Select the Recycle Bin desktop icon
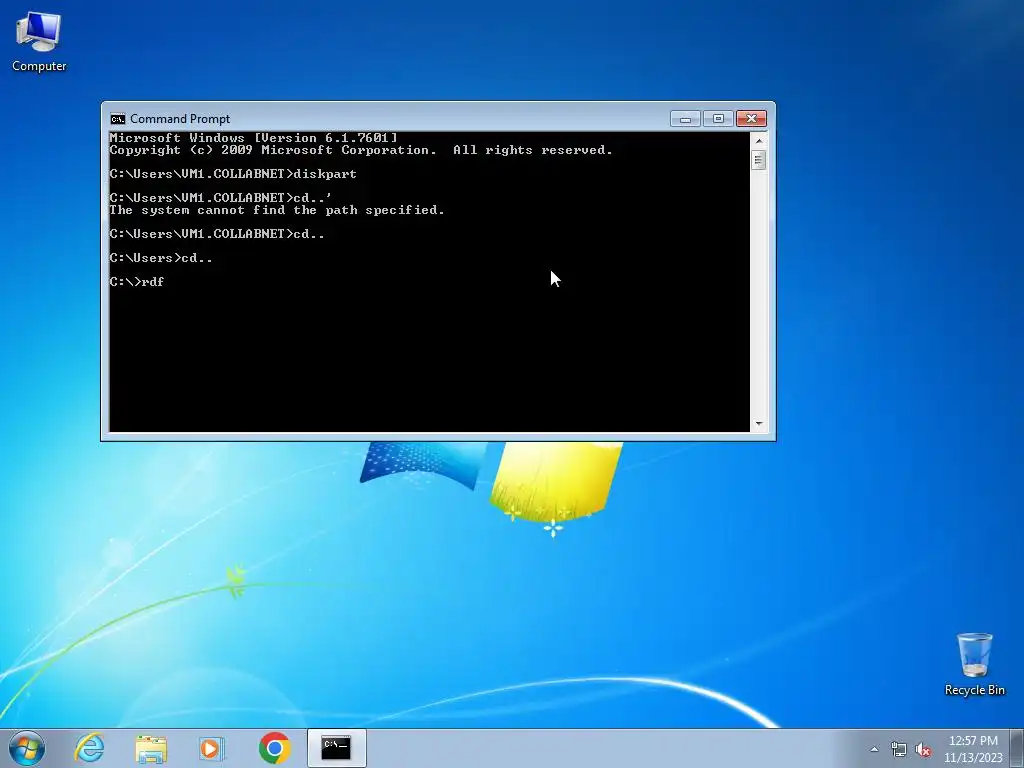The image size is (1024, 768). point(974,664)
